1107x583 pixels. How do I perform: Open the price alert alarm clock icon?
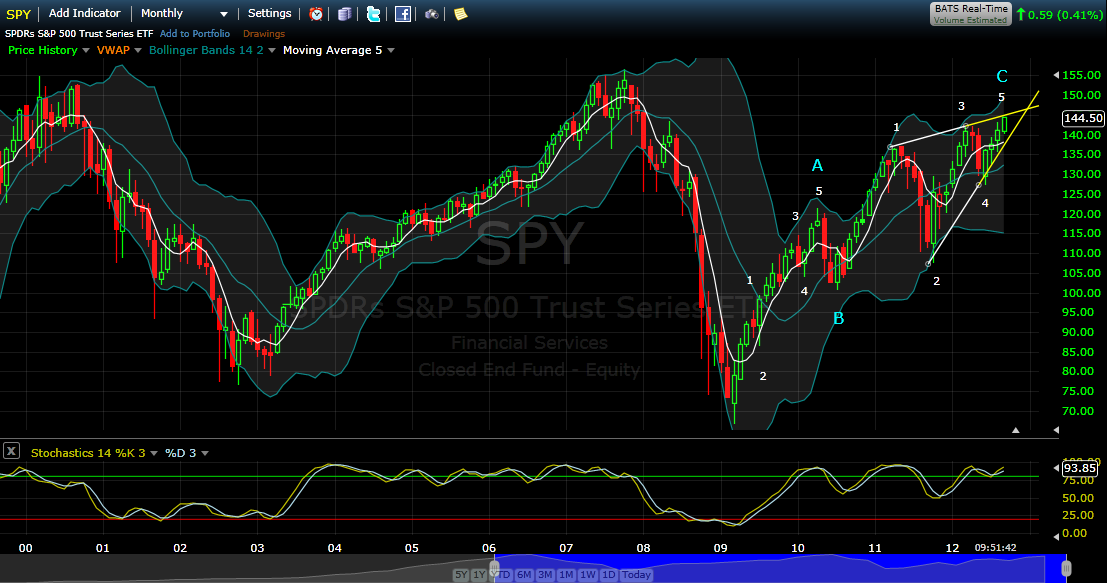316,14
